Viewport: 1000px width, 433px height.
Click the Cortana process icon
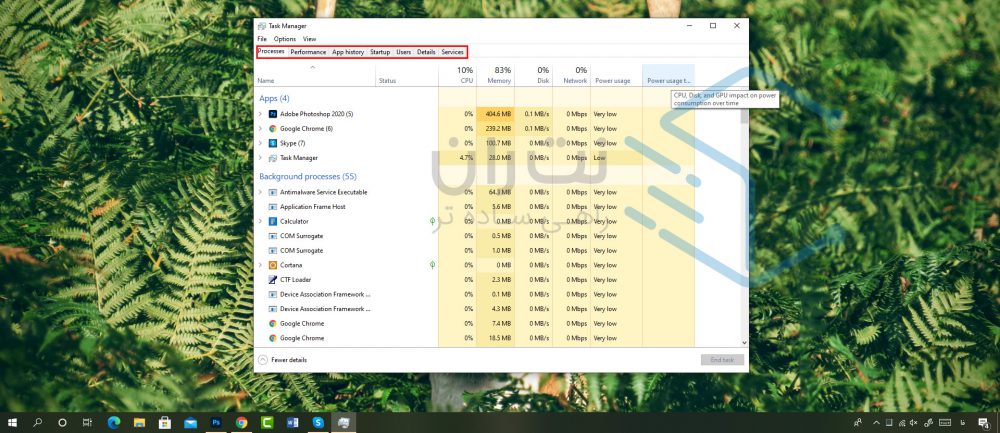[x=272, y=265]
